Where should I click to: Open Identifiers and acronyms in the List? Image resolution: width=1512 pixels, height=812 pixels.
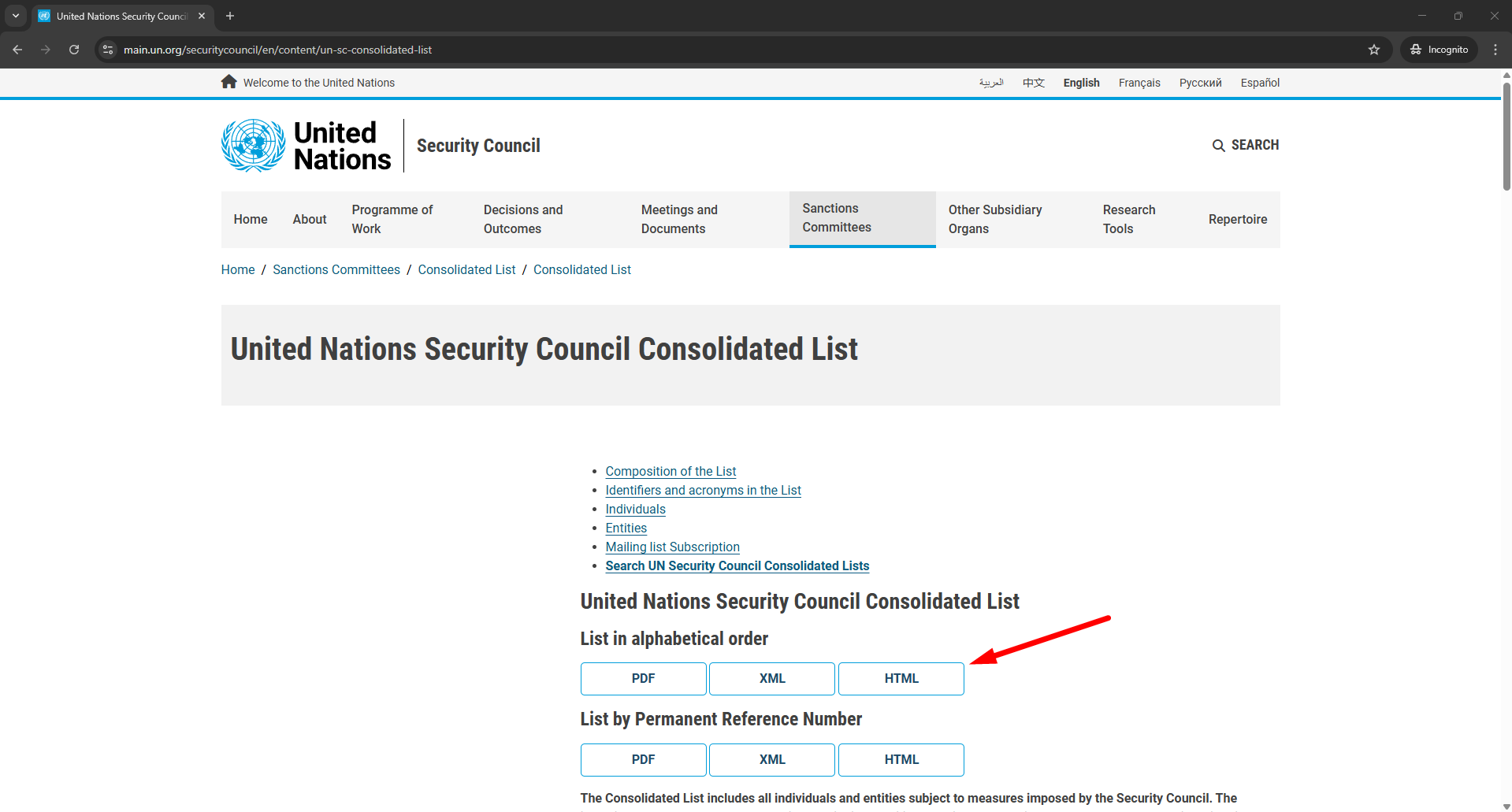703,491
